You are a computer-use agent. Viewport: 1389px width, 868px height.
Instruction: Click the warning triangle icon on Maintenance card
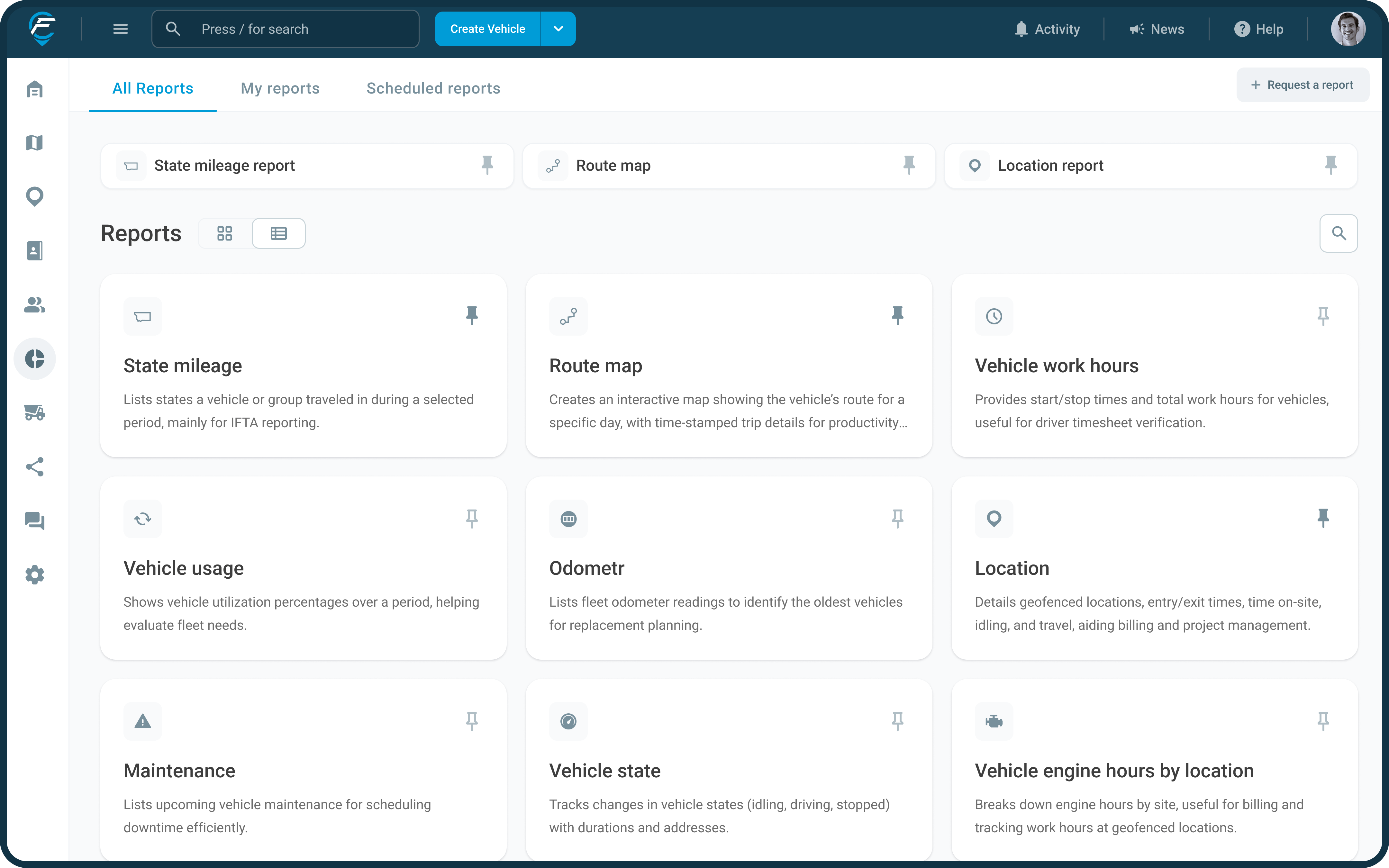tap(142, 722)
